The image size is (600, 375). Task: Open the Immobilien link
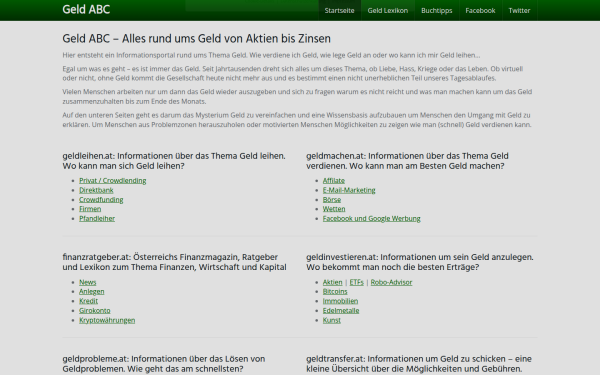(340, 301)
